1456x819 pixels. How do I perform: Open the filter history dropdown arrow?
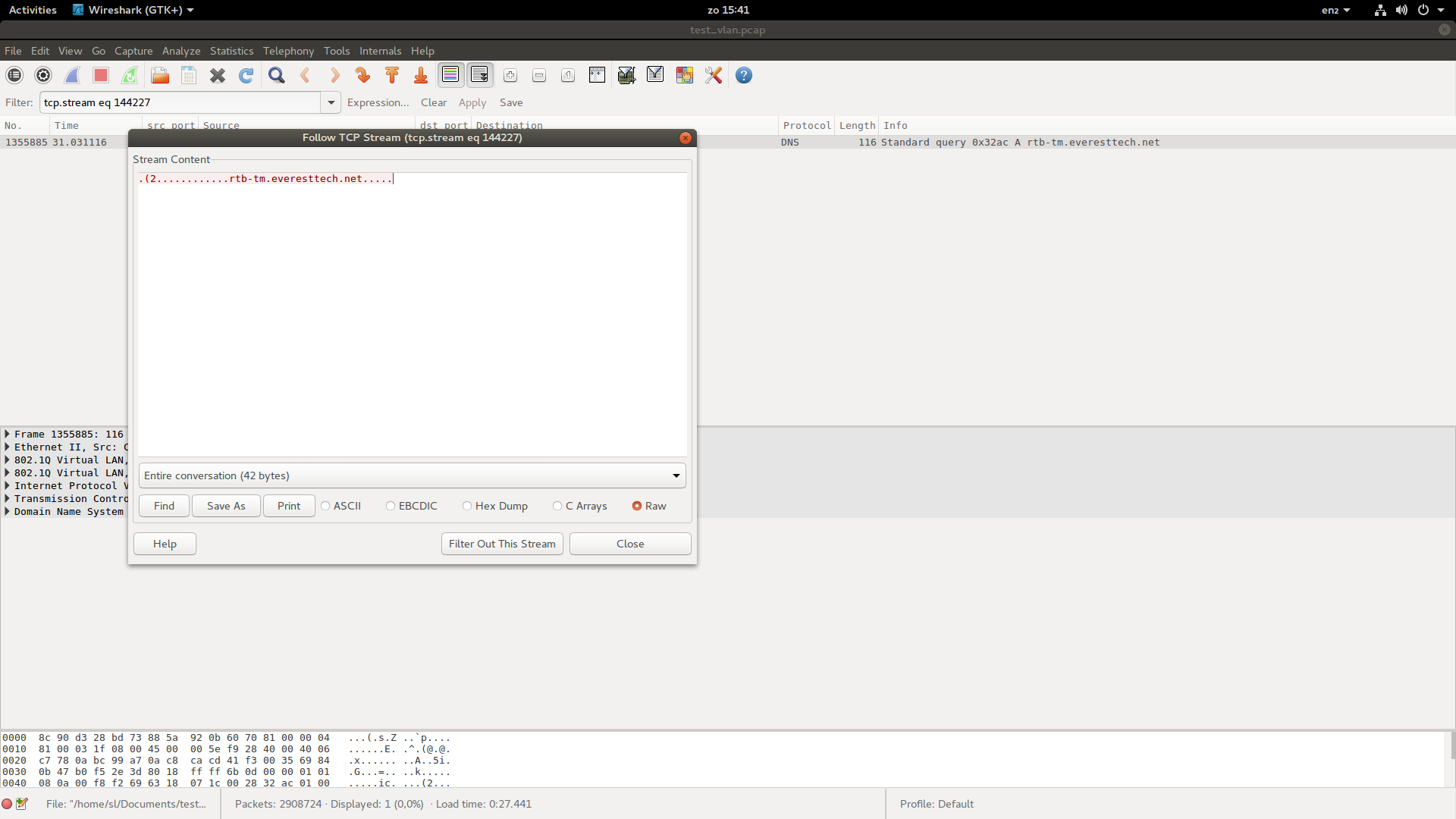point(331,102)
